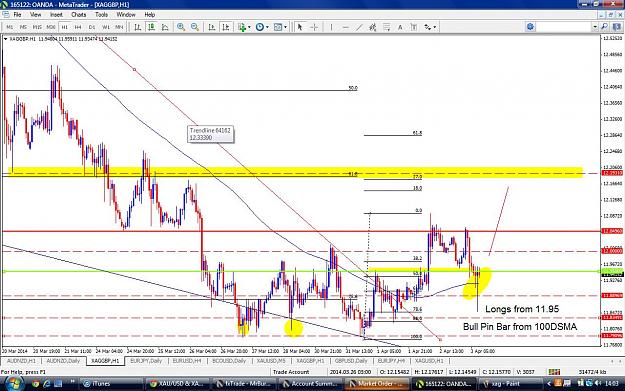Expand the periods dropdown arrow
The width and height of the screenshot is (625, 391).
(267, 27)
